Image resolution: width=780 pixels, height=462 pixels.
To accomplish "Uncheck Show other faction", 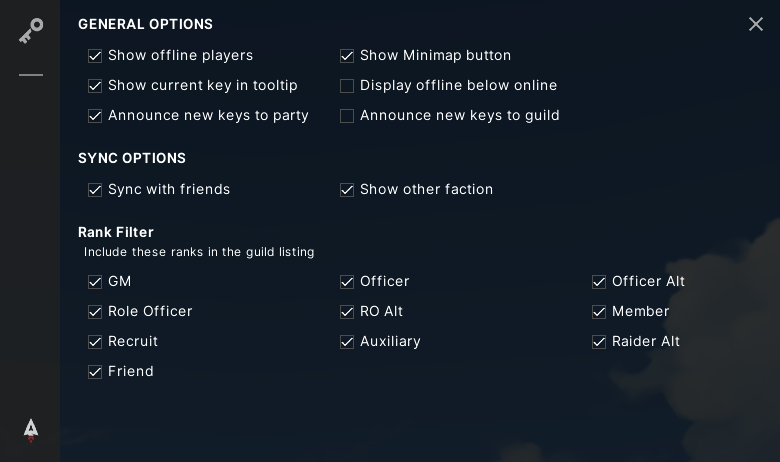I will 347,190.
